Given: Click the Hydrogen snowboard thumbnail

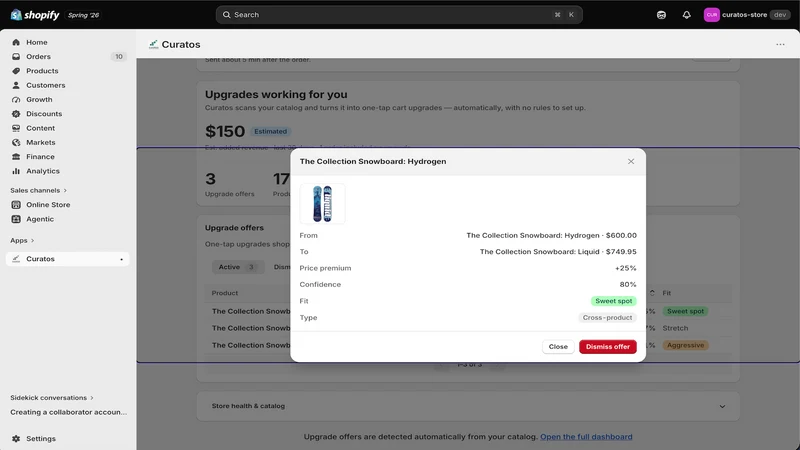Looking at the screenshot, I should [322, 204].
